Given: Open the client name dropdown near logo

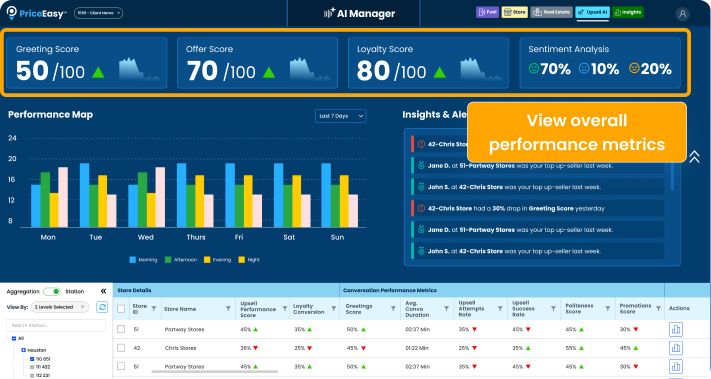Looking at the screenshot, I should coord(98,13).
